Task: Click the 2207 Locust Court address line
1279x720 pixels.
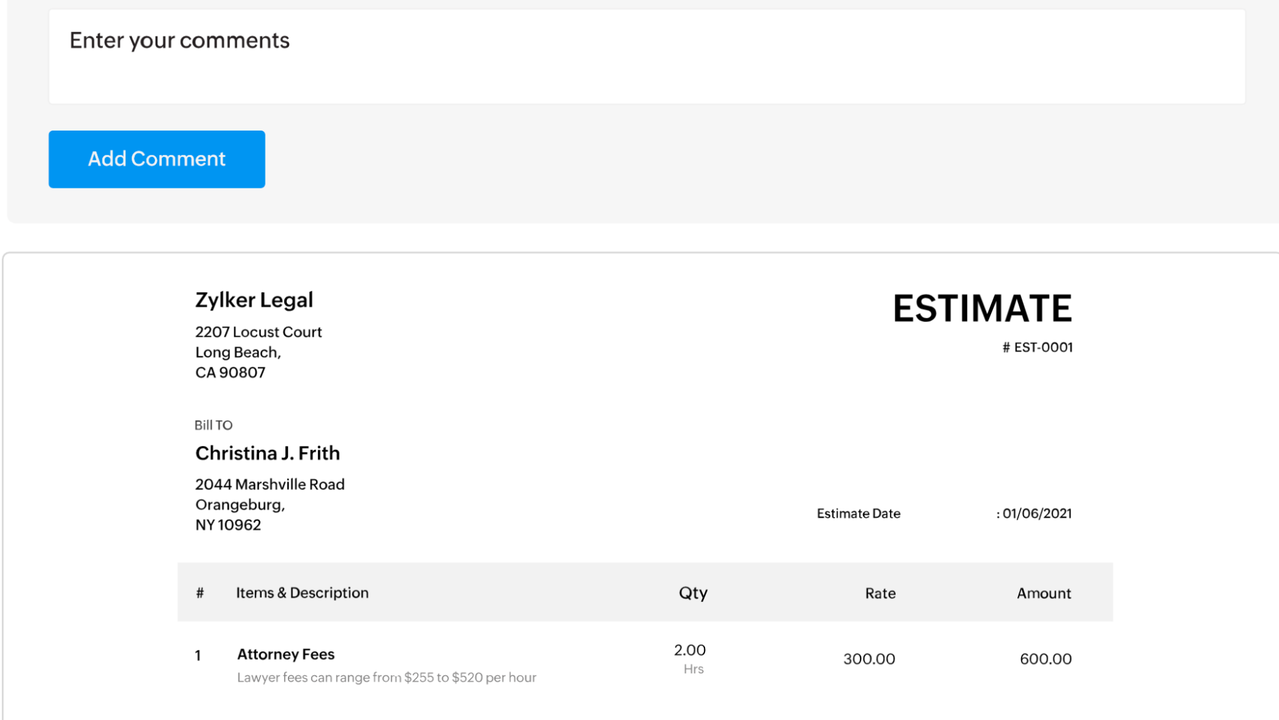Action: point(258,332)
